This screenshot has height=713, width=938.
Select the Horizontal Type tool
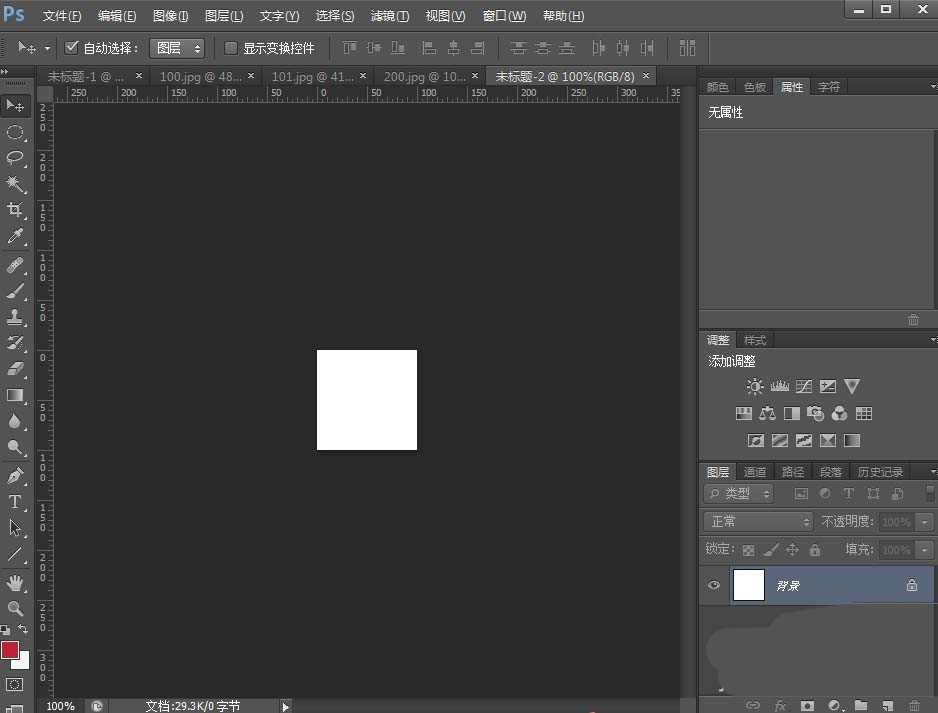tap(15, 502)
